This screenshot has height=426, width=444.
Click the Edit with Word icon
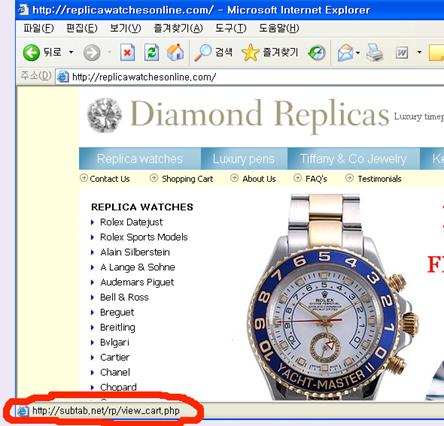coord(402,53)
